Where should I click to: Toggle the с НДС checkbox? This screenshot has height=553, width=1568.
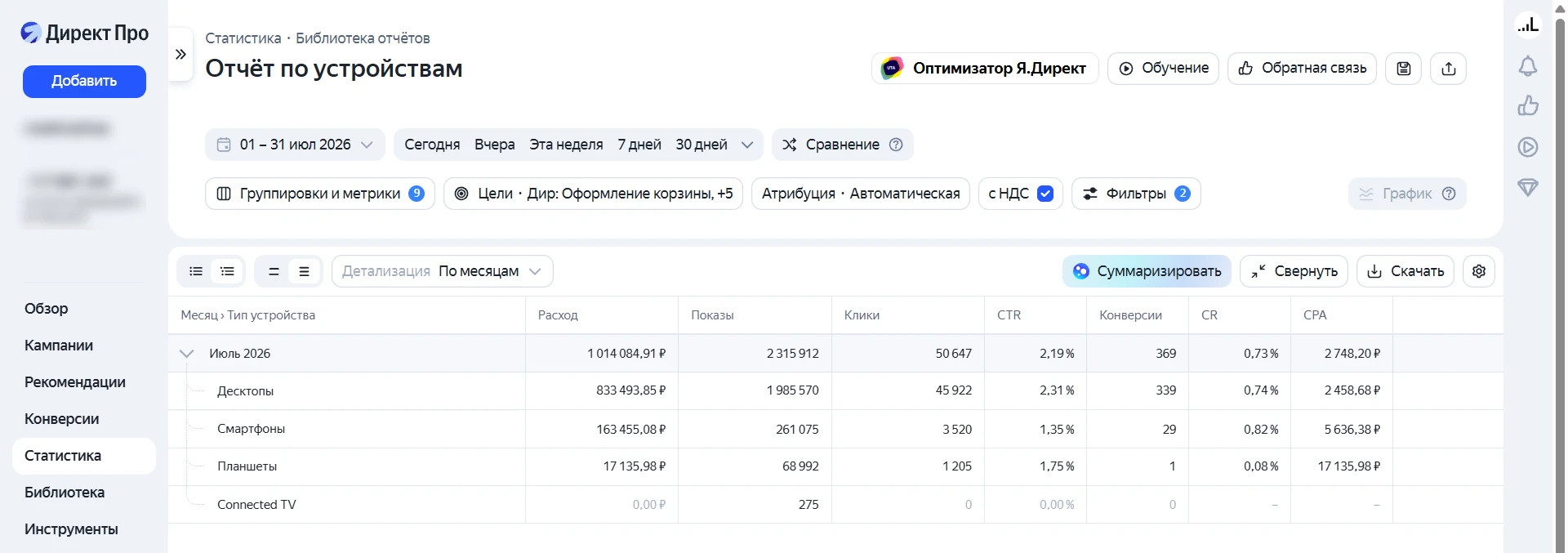(x=1045, y=194)
